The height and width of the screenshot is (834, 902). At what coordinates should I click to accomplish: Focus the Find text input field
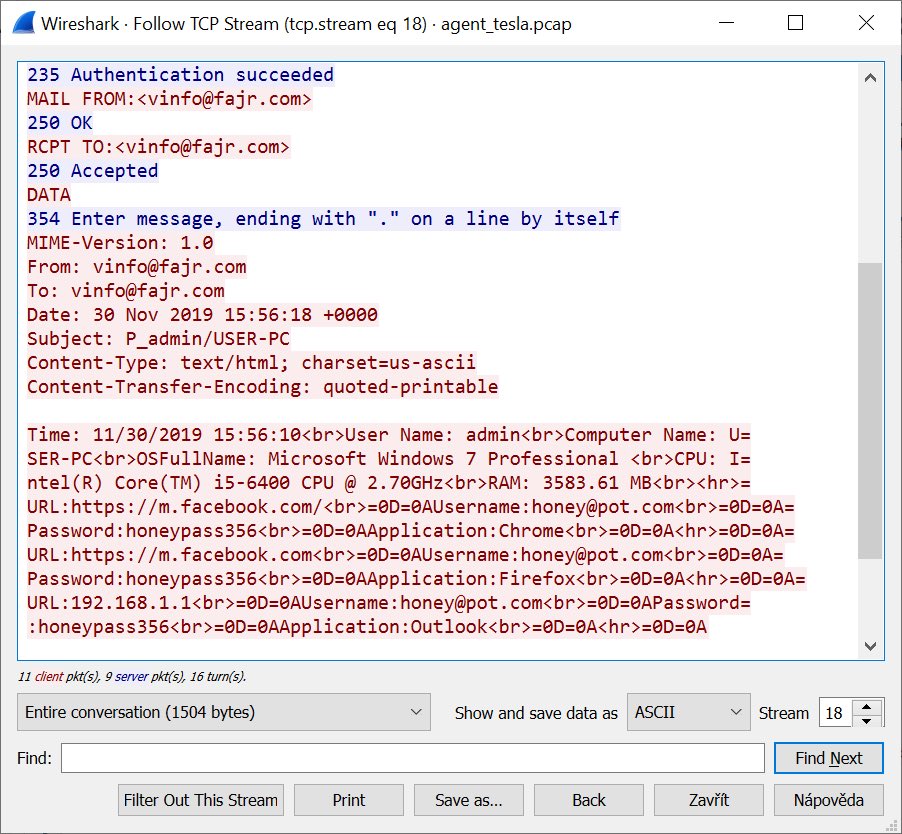[412, 758]
